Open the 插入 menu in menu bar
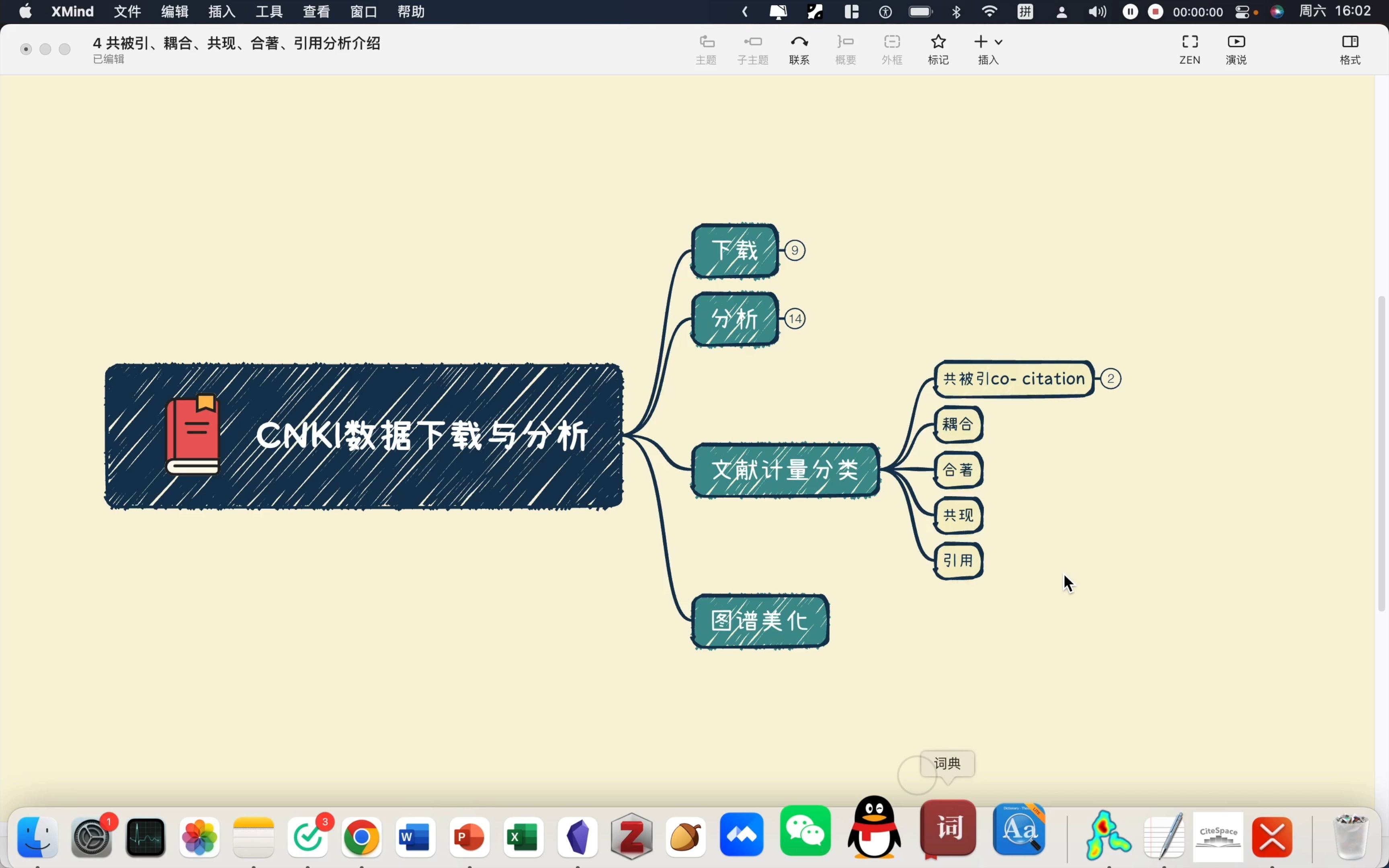Viewport: 1389px width, 868px height. pos(221,12)
